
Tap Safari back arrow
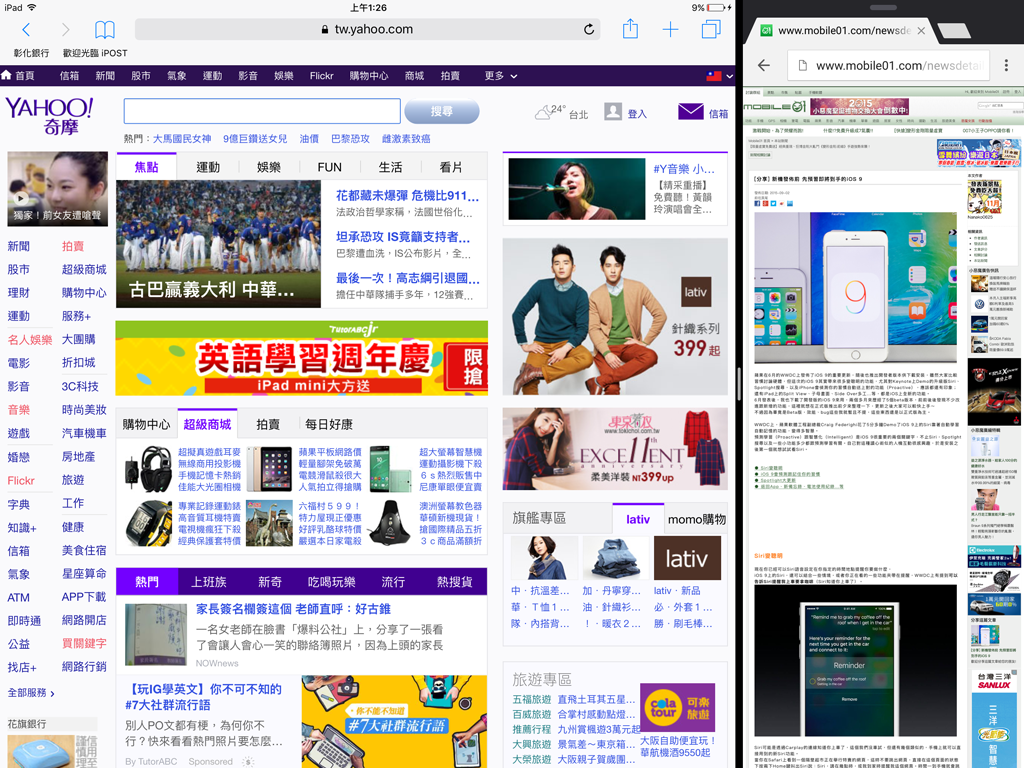(x=26, y=29)
